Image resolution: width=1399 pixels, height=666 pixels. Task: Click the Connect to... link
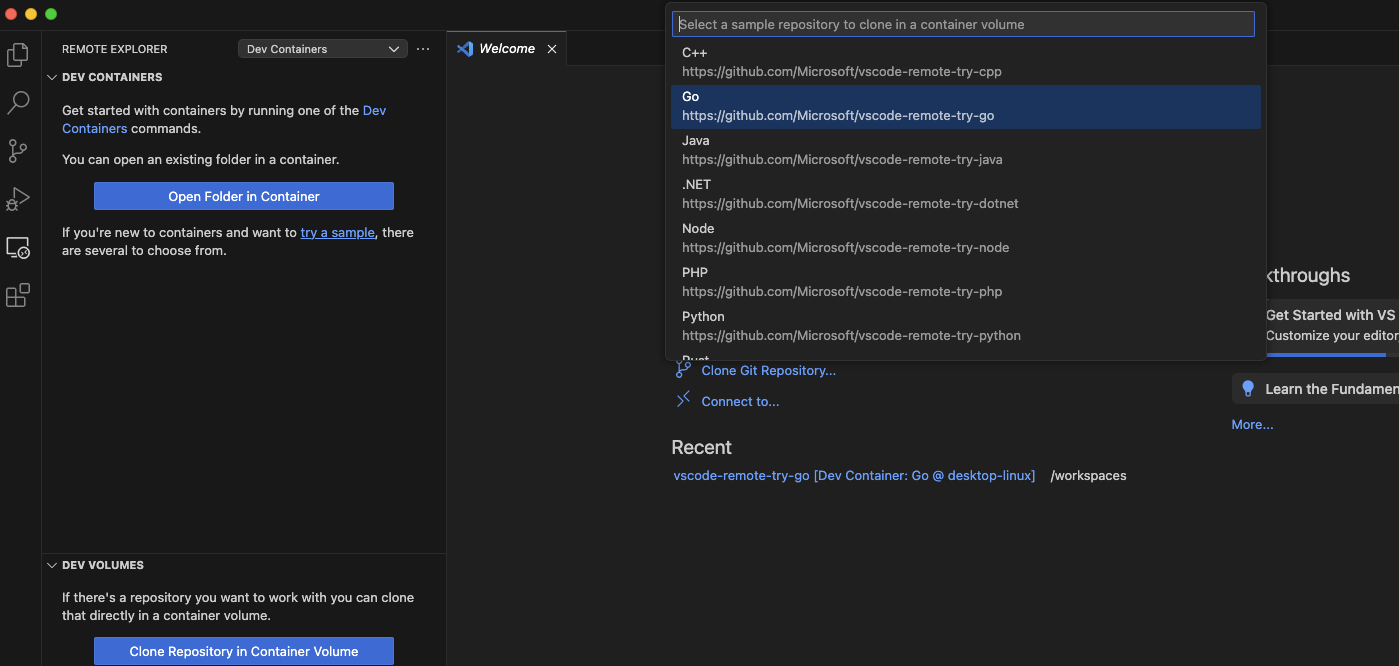tap(740, 401)
